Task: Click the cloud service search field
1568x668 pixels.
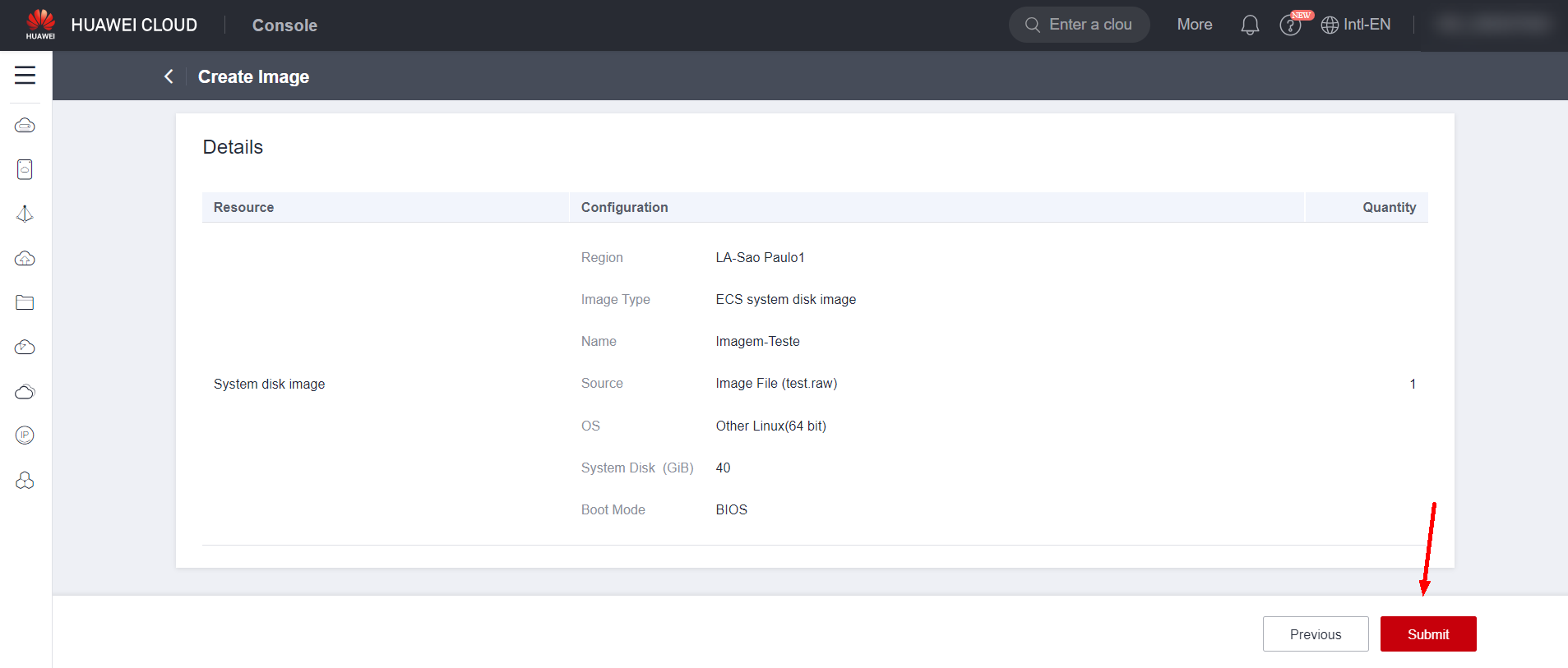Action: [1080, 25]
